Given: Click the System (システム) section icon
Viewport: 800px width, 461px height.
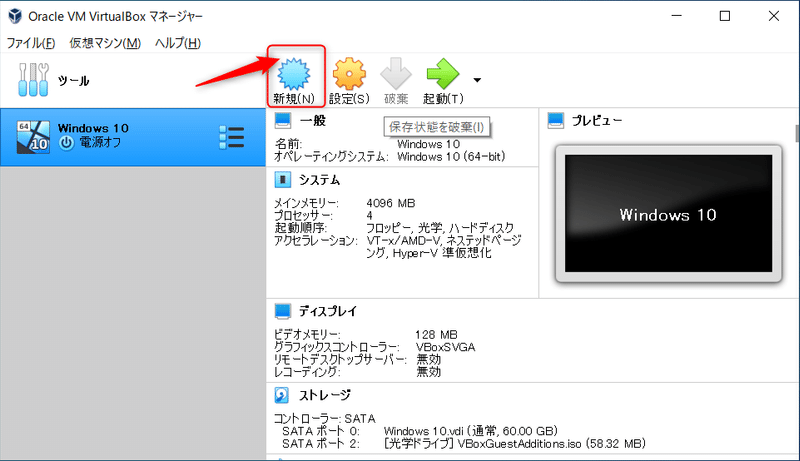Looking at the screenshot, I should [283, 180].
